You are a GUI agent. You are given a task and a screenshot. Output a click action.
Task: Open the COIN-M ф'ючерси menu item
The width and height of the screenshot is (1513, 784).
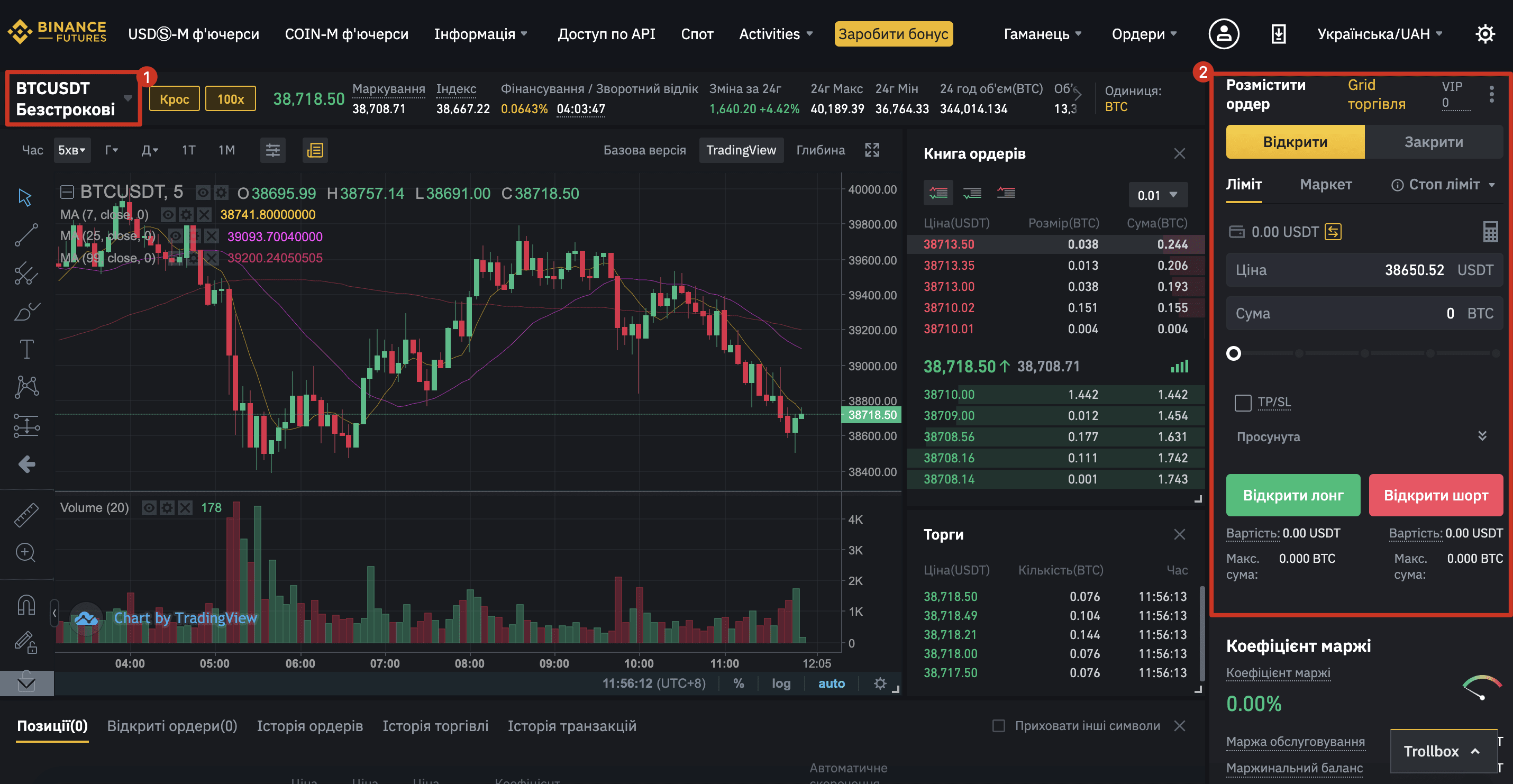(347, 34)
